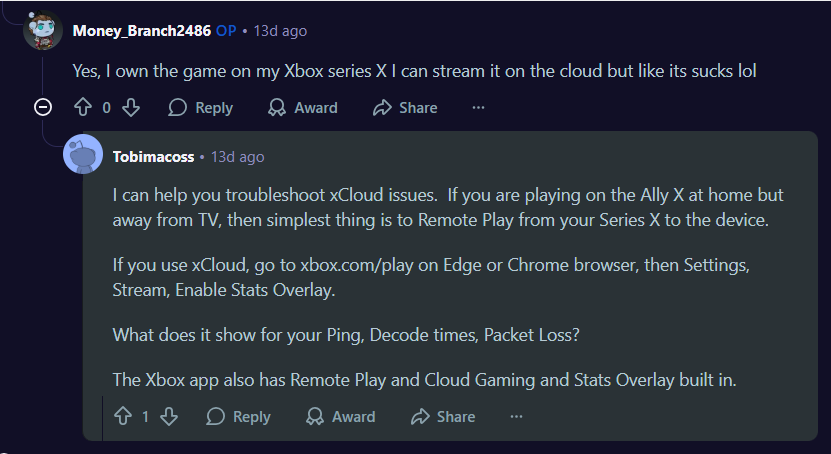Reply to Money_Branch2486's comment

pos(201,107)
